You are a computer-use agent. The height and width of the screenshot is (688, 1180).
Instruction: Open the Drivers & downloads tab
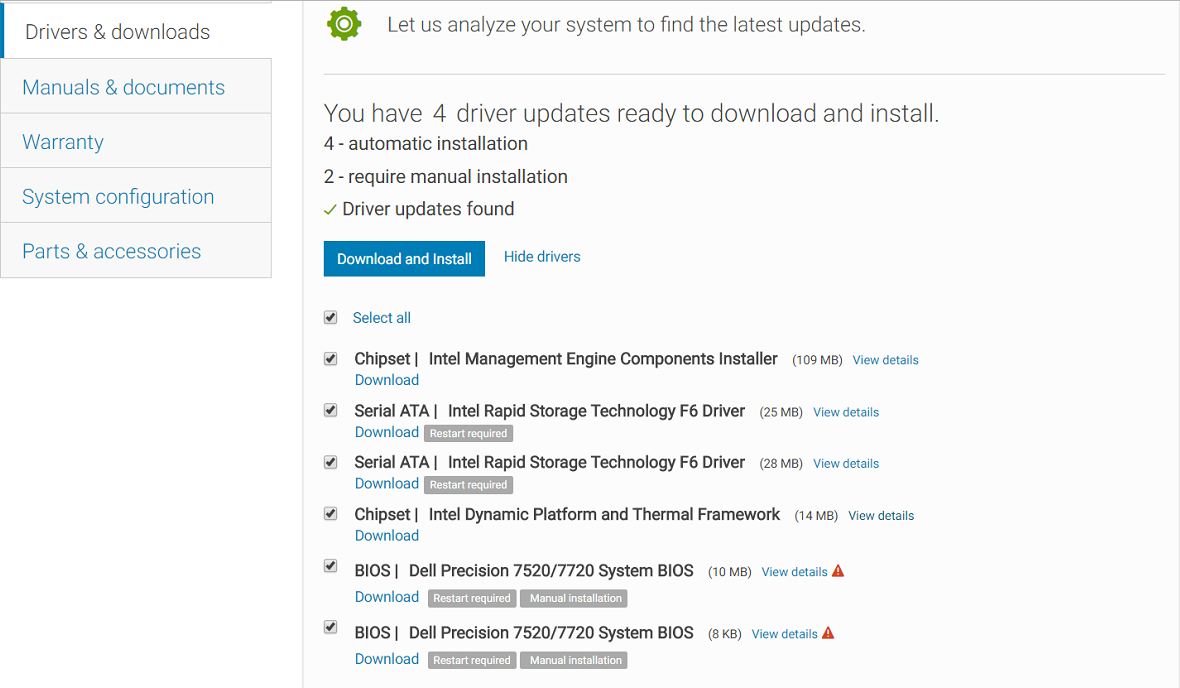[136, 32]
